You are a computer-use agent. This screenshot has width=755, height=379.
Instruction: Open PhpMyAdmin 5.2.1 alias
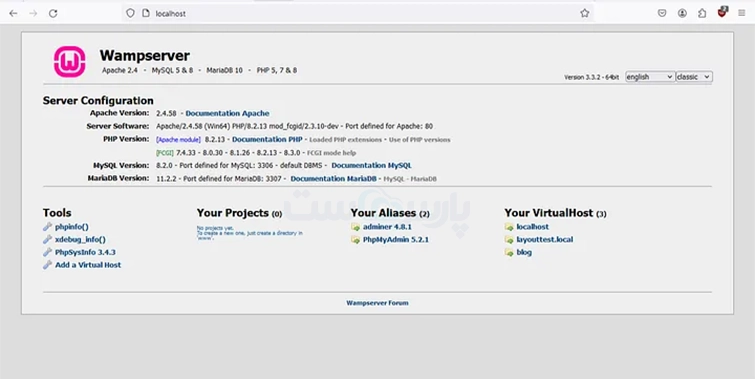point(396,240)
